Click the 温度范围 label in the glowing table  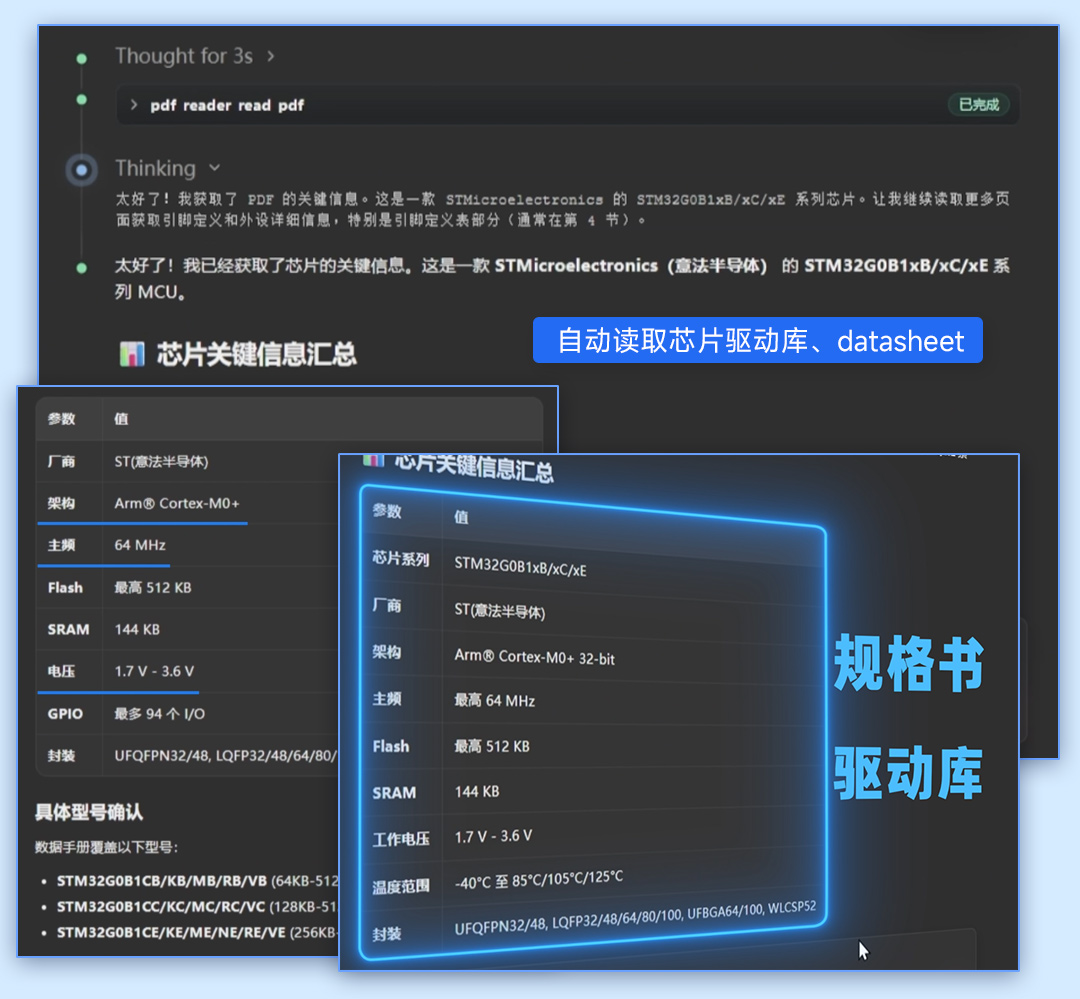401,887
